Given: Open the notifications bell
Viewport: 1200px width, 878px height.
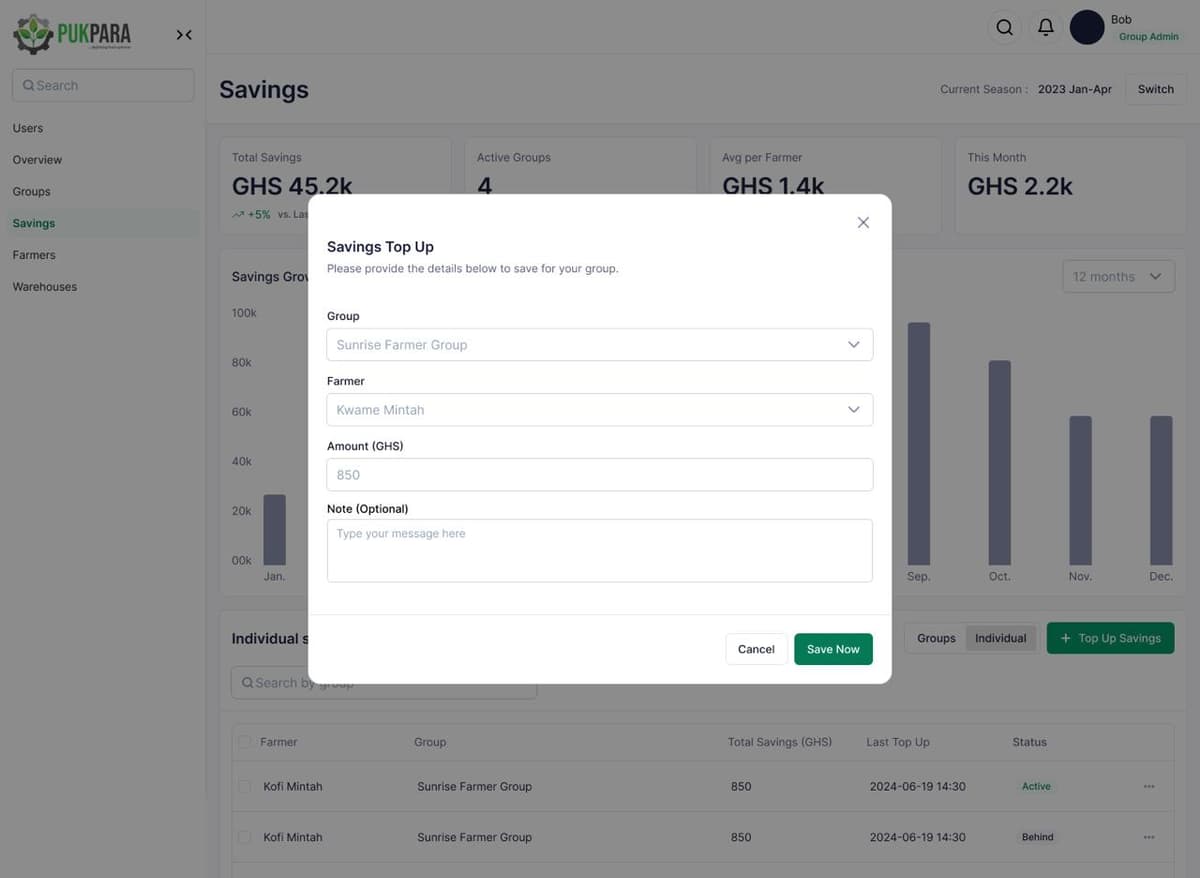Looking at the screenshot, I should click(1046, 27).
